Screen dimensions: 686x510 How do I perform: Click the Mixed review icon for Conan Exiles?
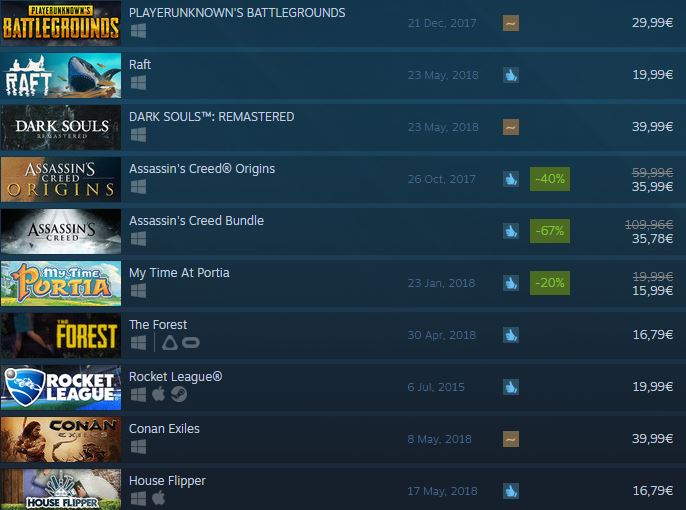[x=511, y=439]
